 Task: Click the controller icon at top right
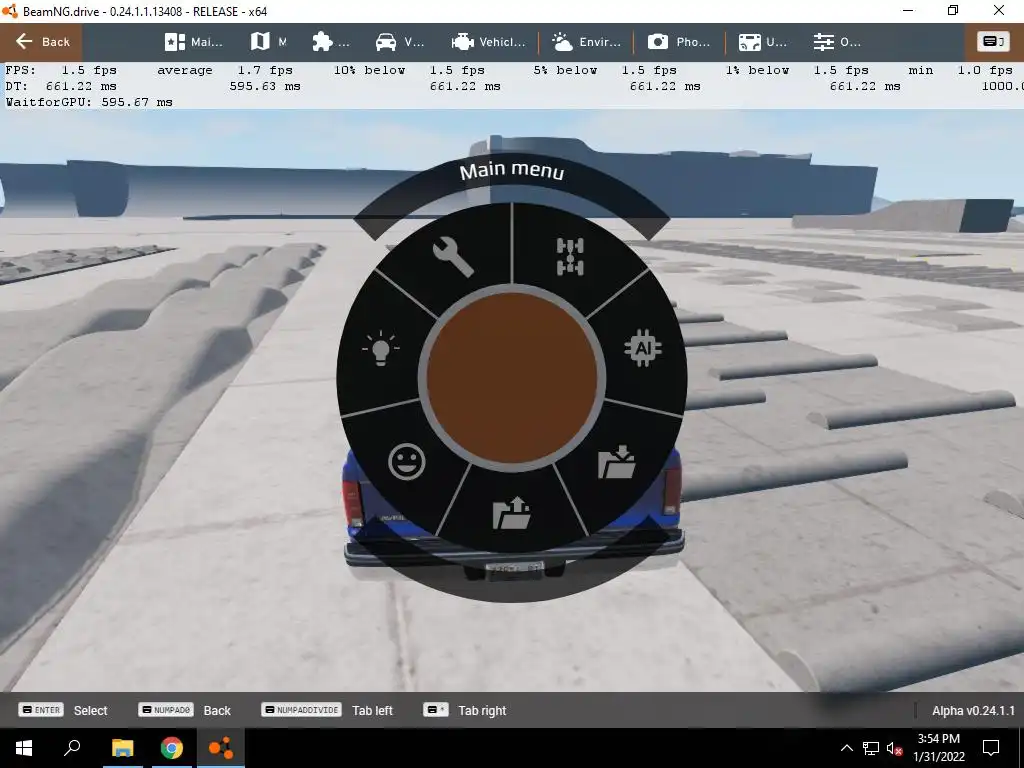993,42
